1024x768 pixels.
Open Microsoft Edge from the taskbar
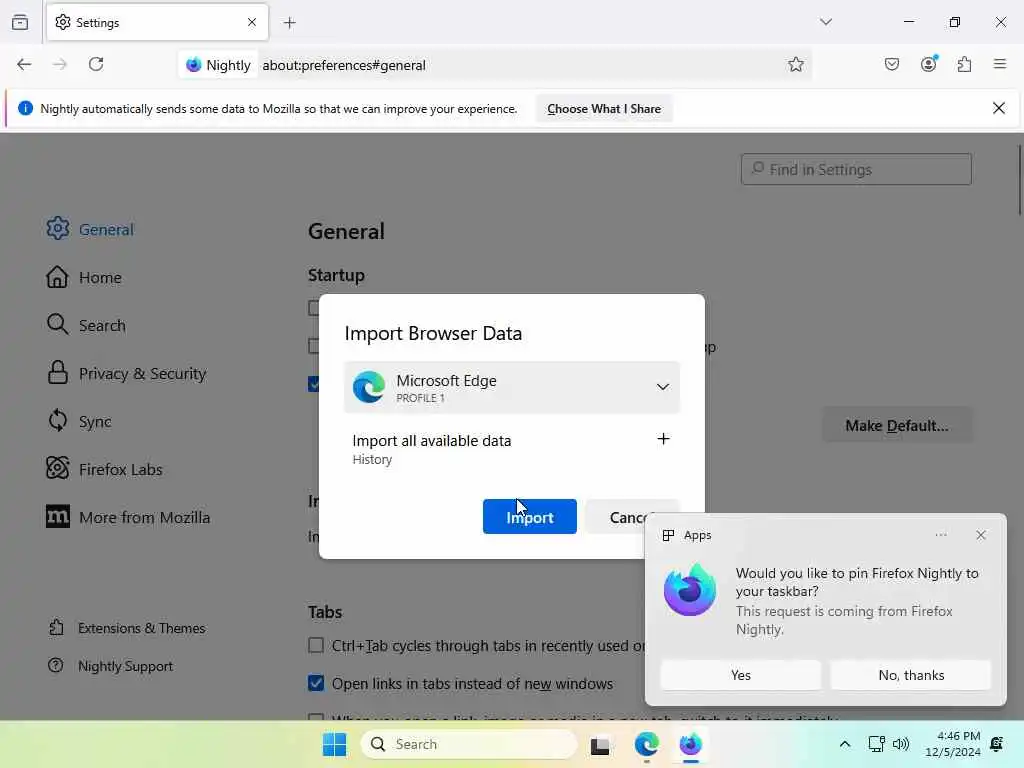(x=647, y=744)
